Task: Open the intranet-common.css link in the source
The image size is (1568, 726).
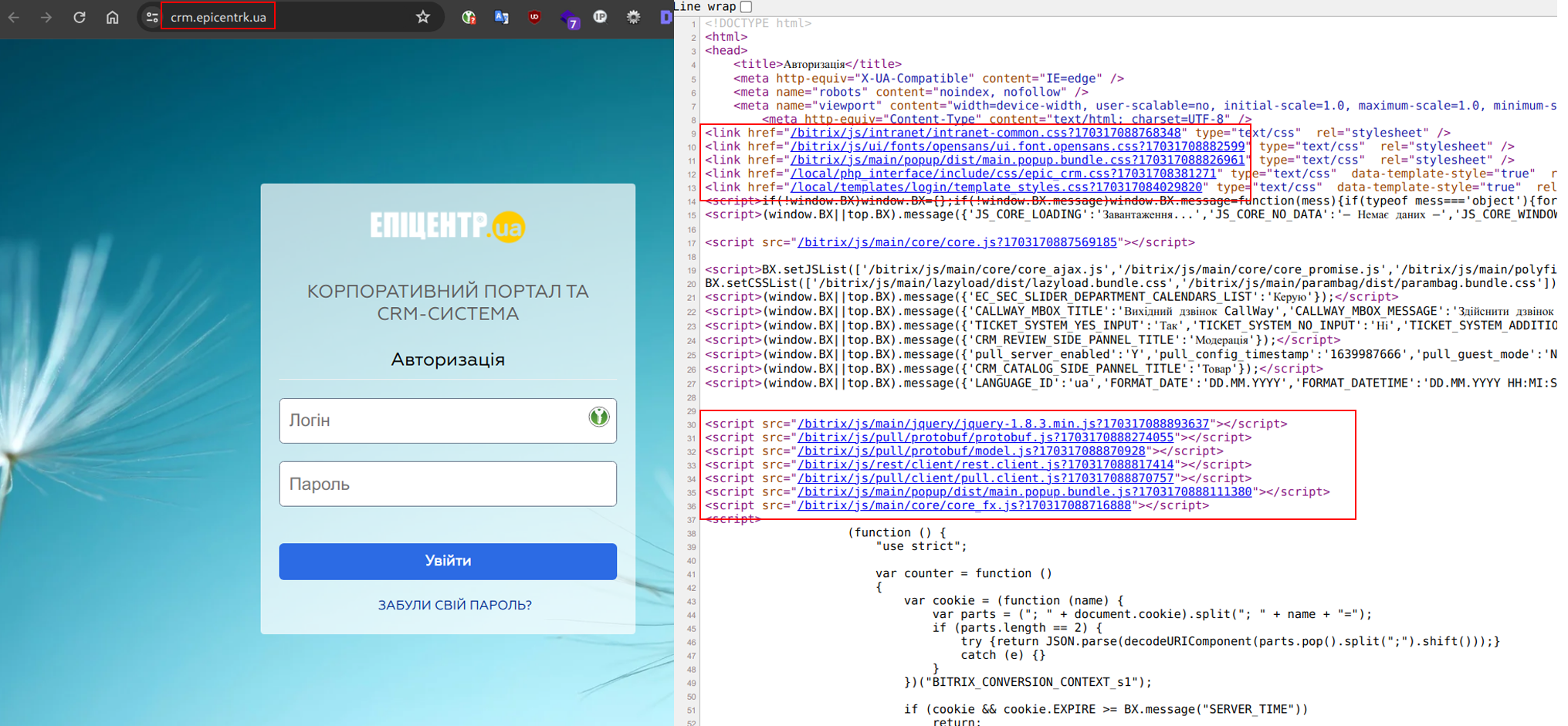Action: click(985, 133)
